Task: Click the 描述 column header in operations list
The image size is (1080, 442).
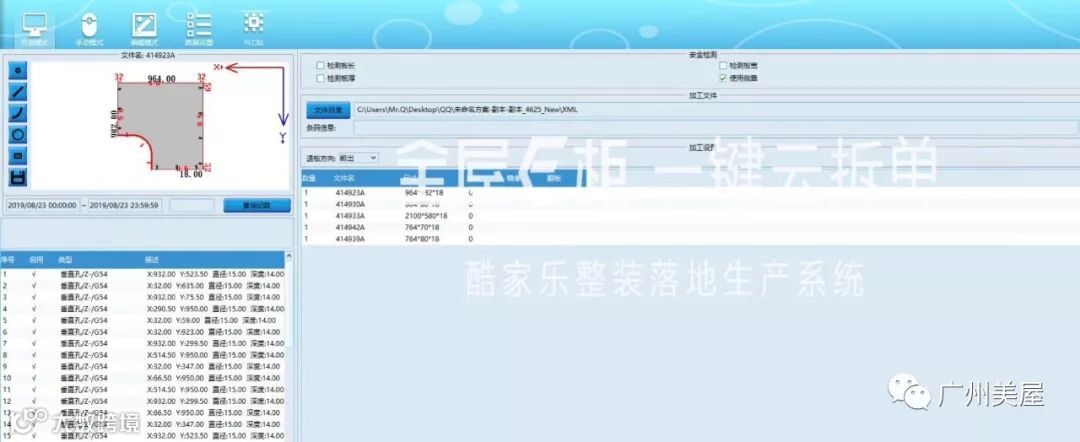Action: tap(152, 260)
